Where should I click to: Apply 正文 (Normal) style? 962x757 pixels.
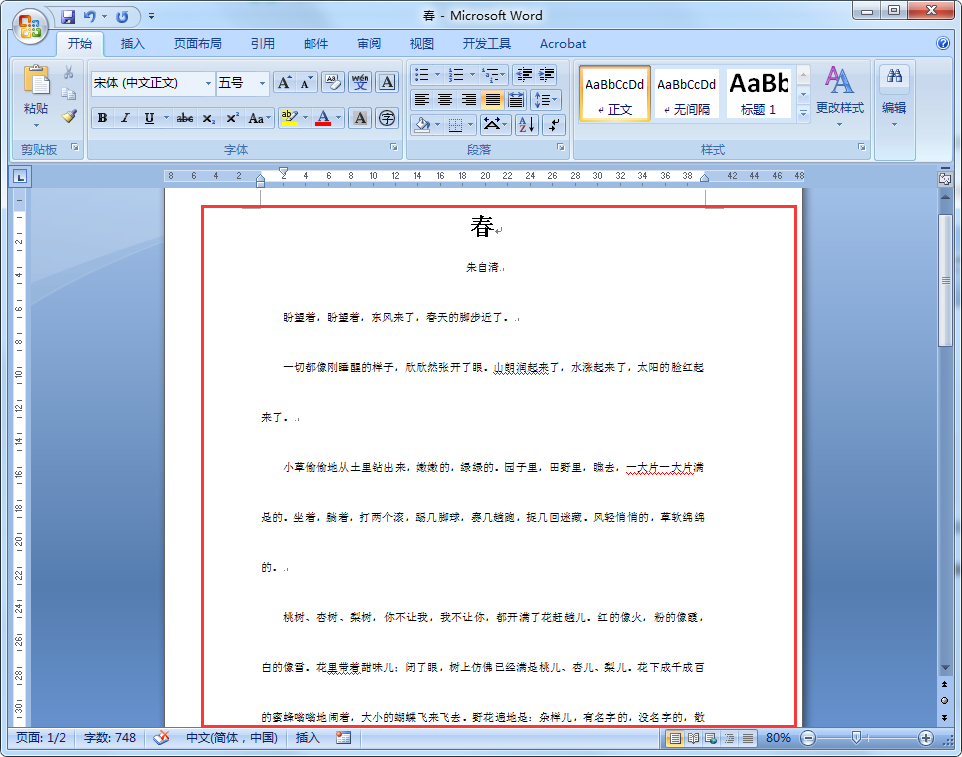615,94
